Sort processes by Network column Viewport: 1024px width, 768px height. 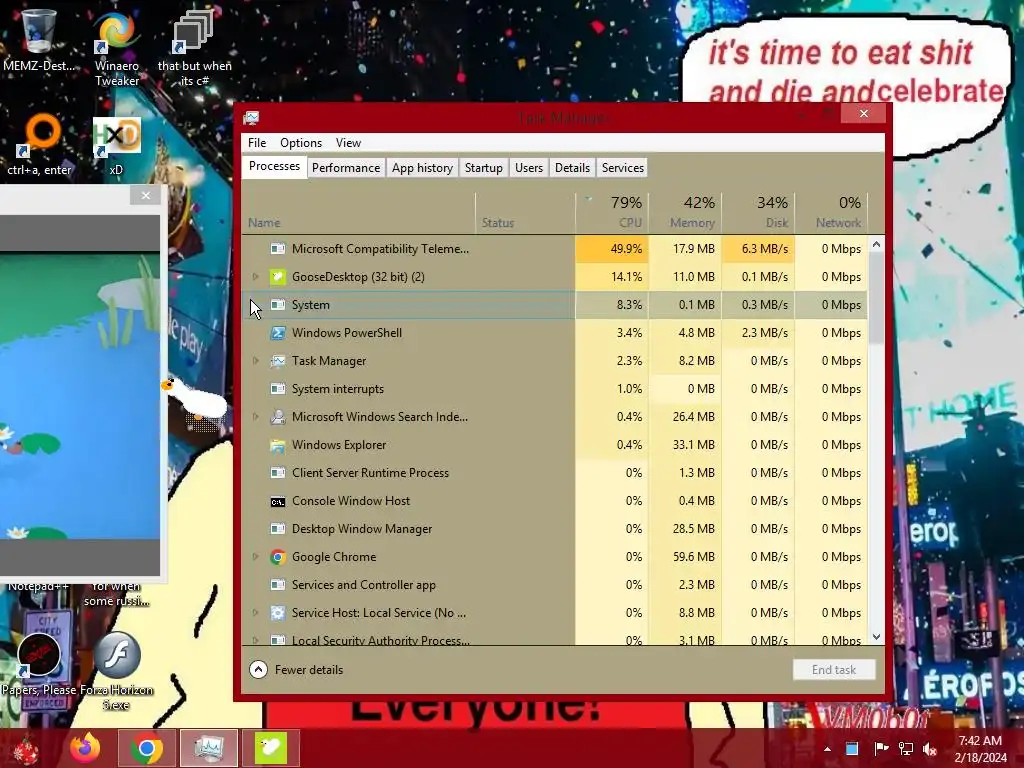tap(831, 212)
